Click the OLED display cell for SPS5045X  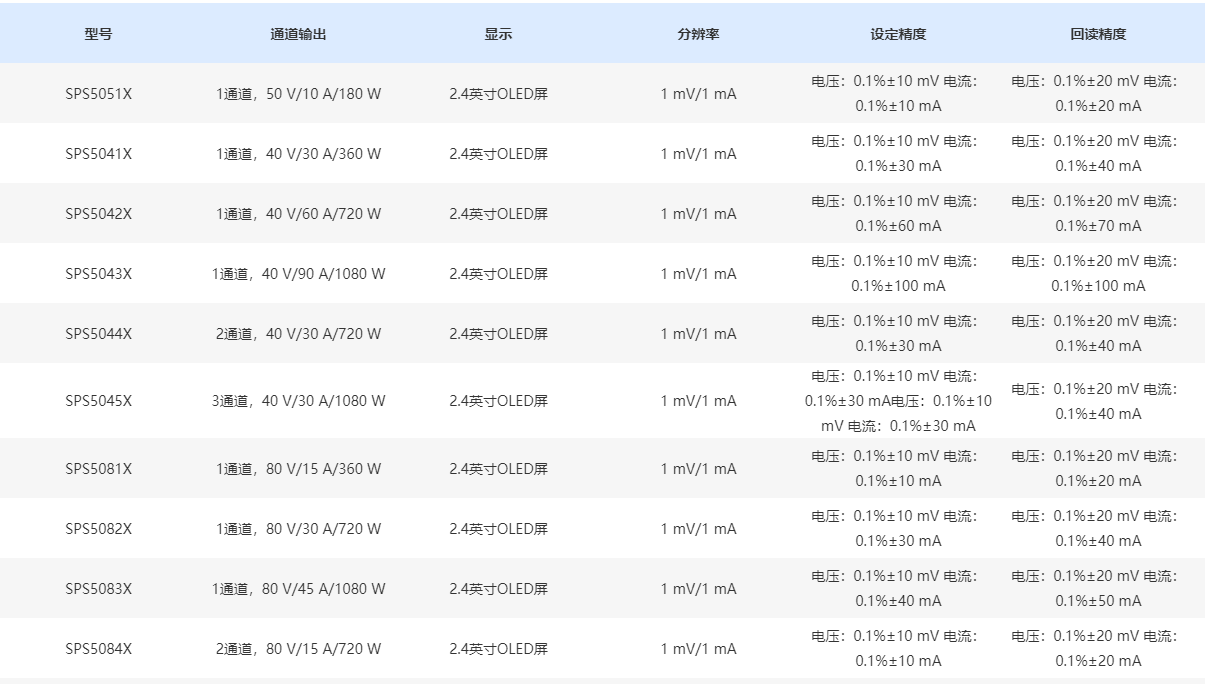pos(498,401)
